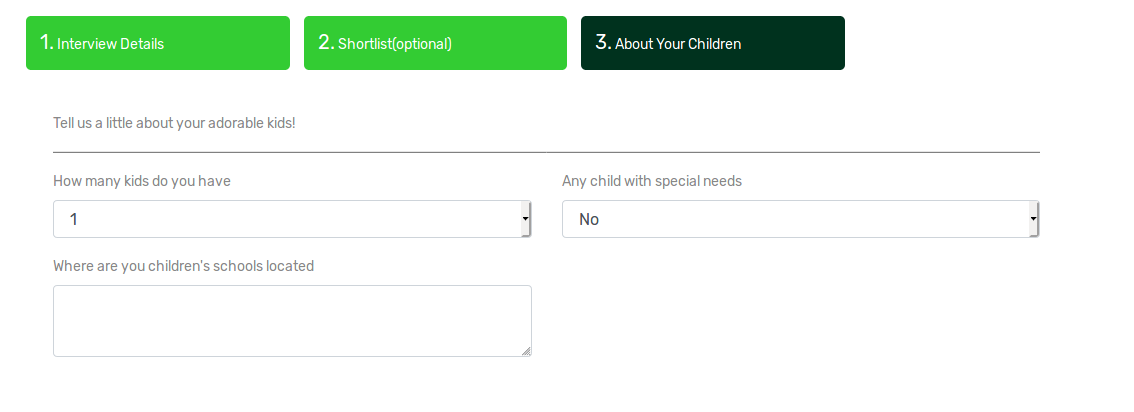Click the 'Any child with special needs' label
Image resolution: width=1134 pixels, height=412 pixels.
pos(652,181)
